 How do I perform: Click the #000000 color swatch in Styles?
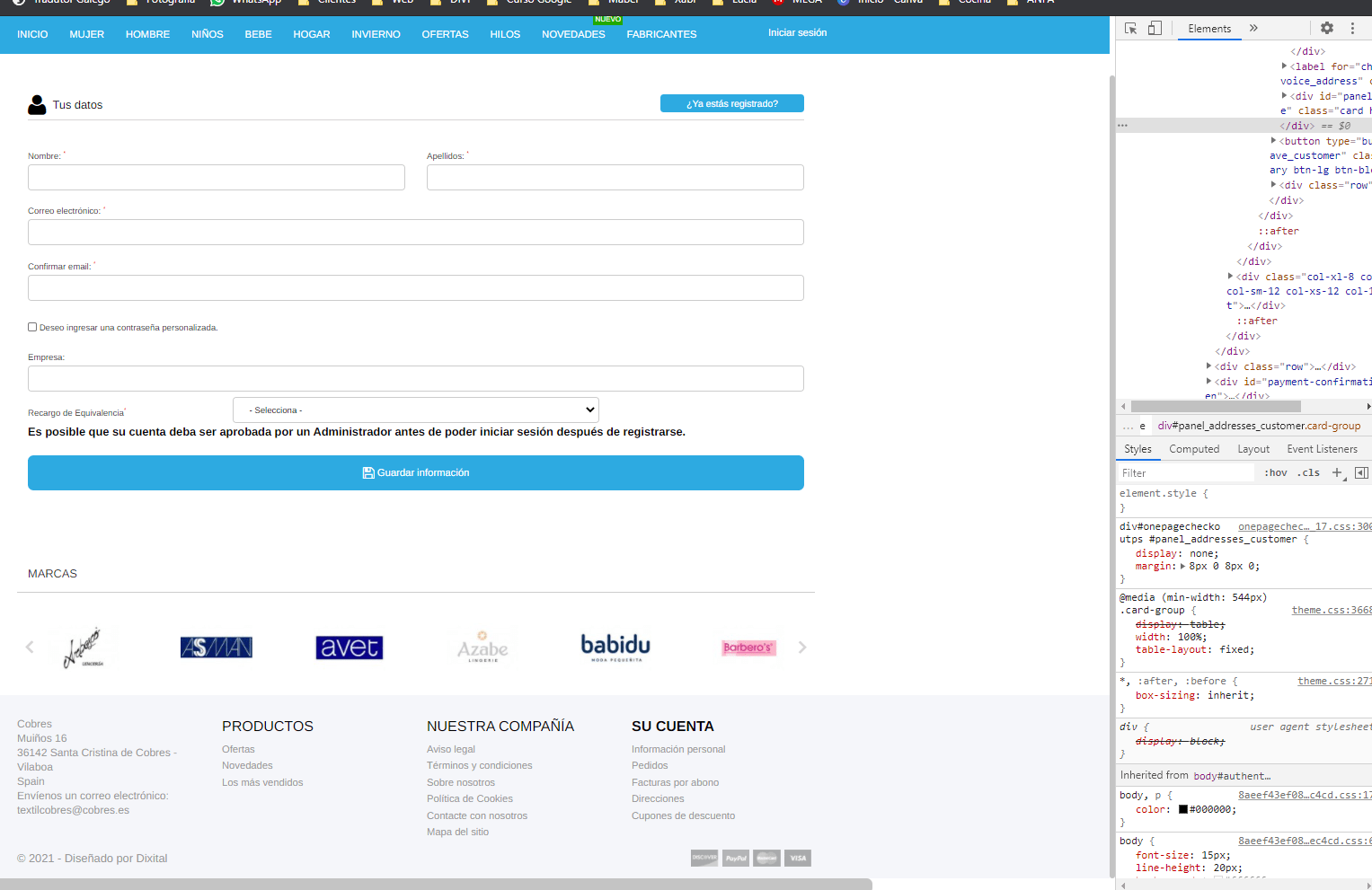(1183, 809)
